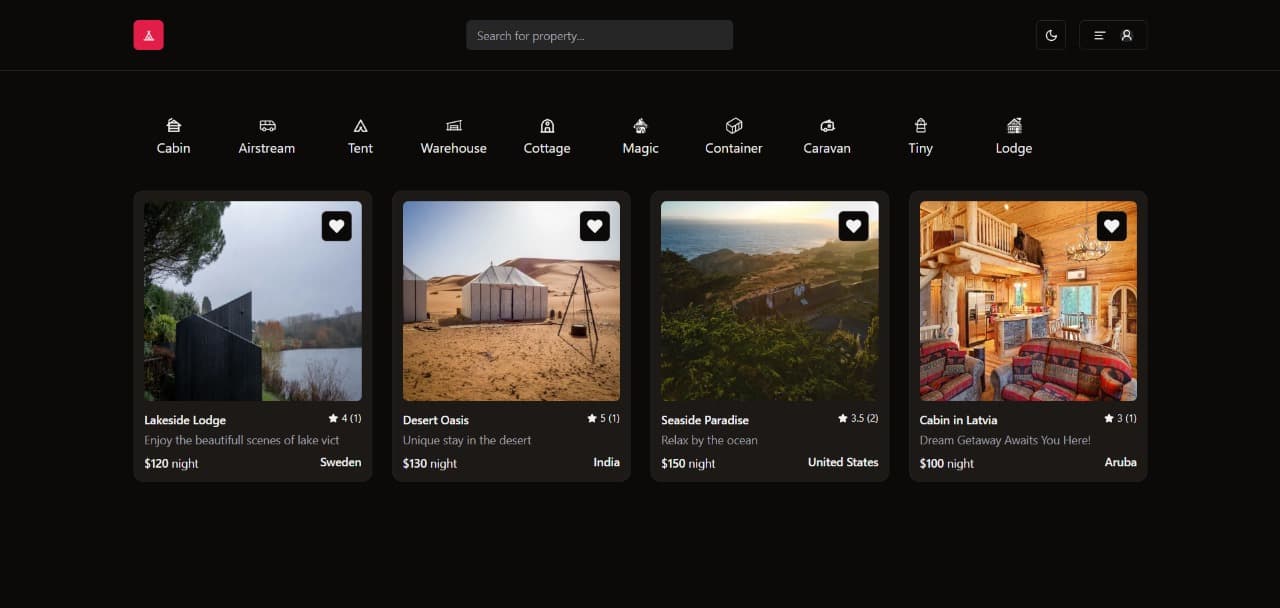Image resolution: width=1280 pixels, height=608 pixels.
Task: Filter by the Caravan category
Action: click(827, 137)
